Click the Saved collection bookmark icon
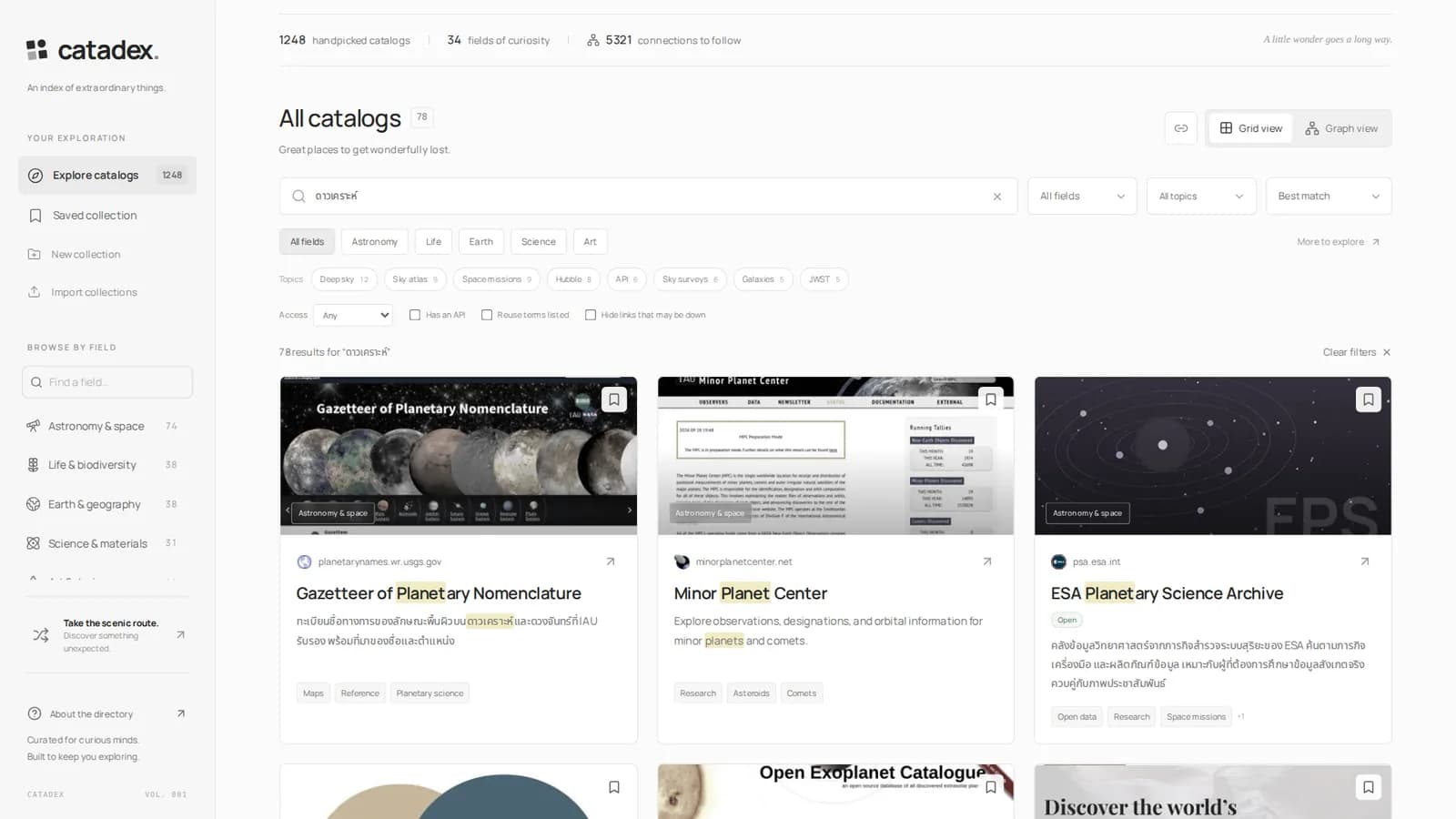This screenshot has width=1456, height=819. tap(35, 216)
